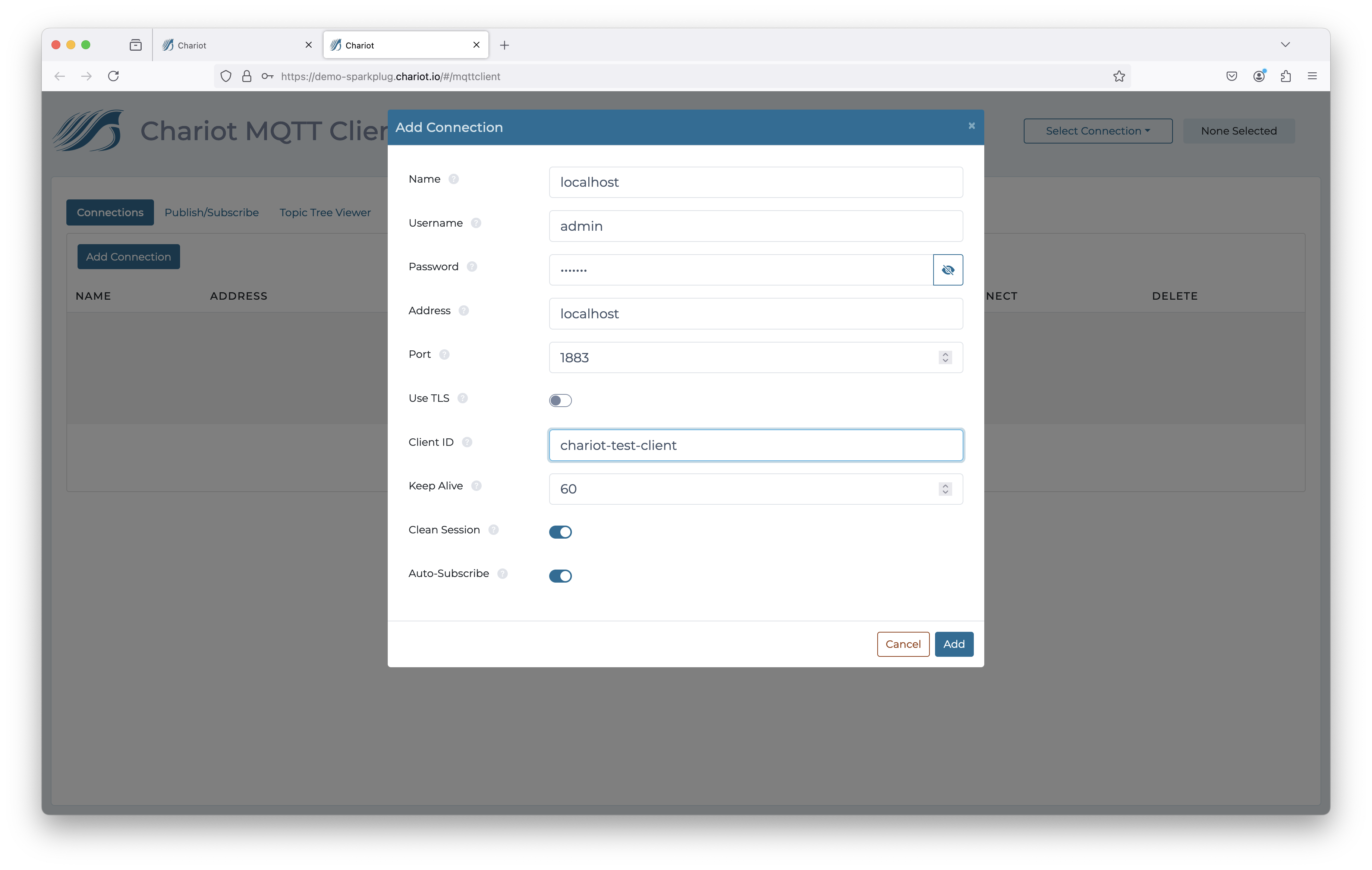Click the Address input field

755,313
